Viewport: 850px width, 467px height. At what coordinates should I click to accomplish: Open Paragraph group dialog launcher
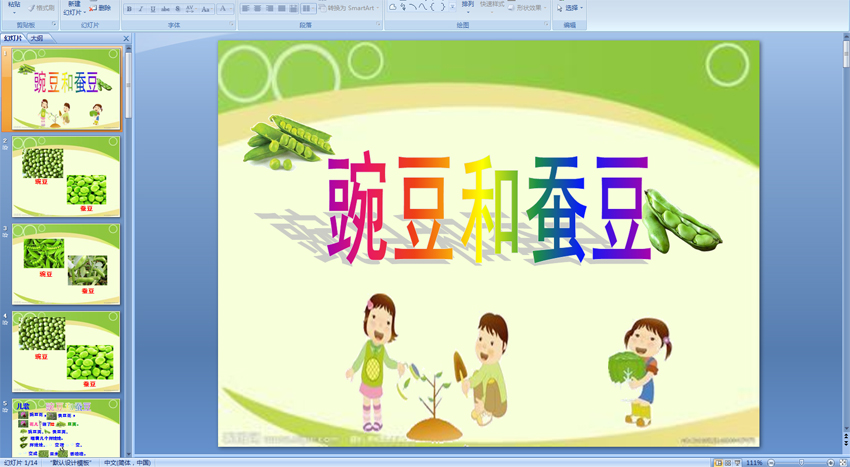point(378,24)
